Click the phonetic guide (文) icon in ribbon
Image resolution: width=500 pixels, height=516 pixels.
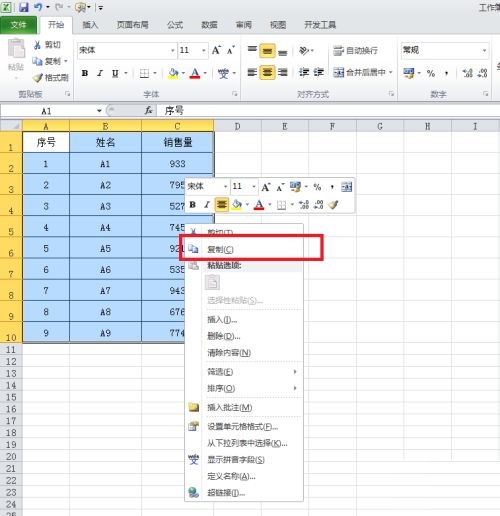click(x=223, y=73)
